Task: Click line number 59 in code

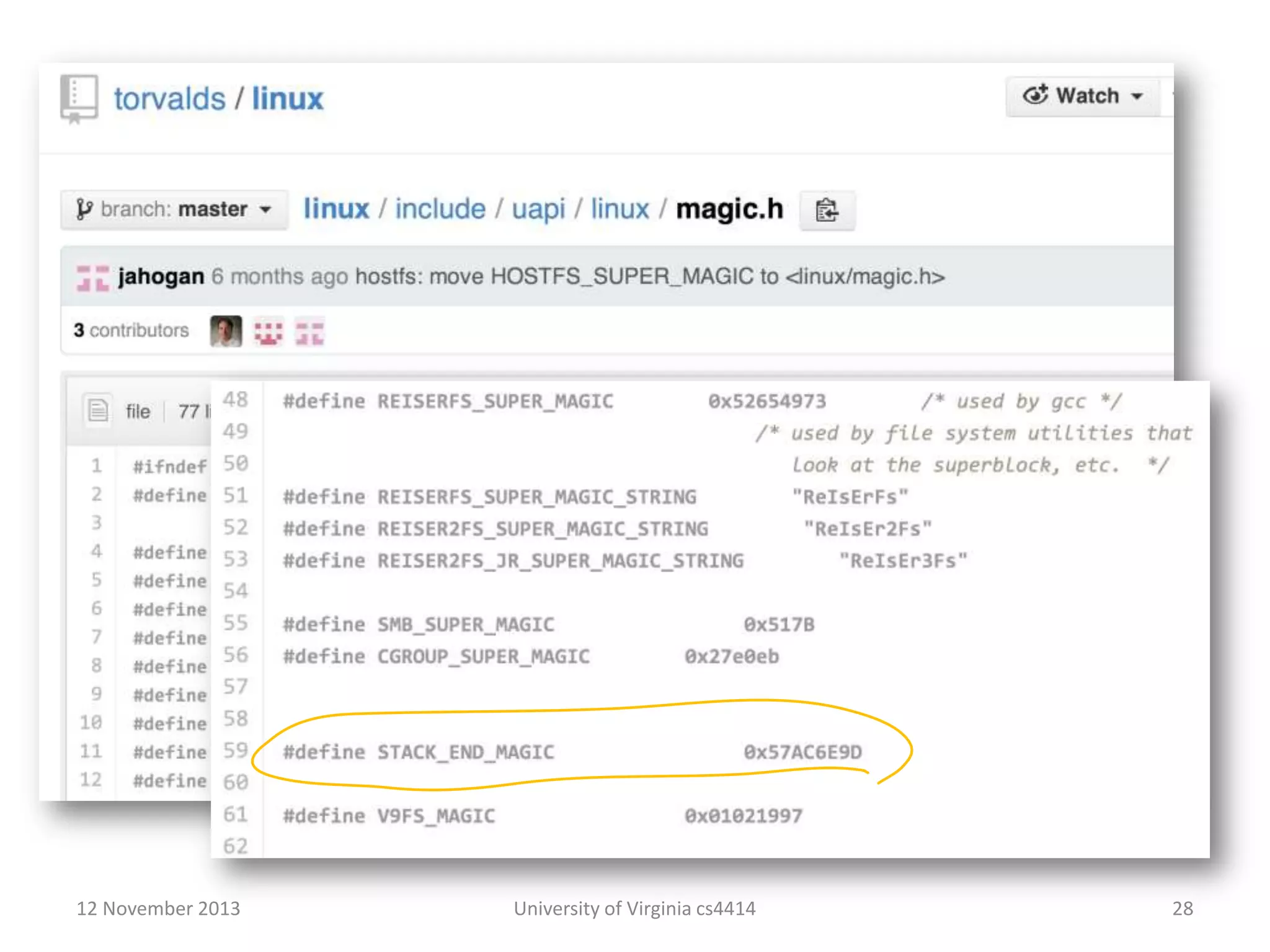Action: (x=236, y=751)
